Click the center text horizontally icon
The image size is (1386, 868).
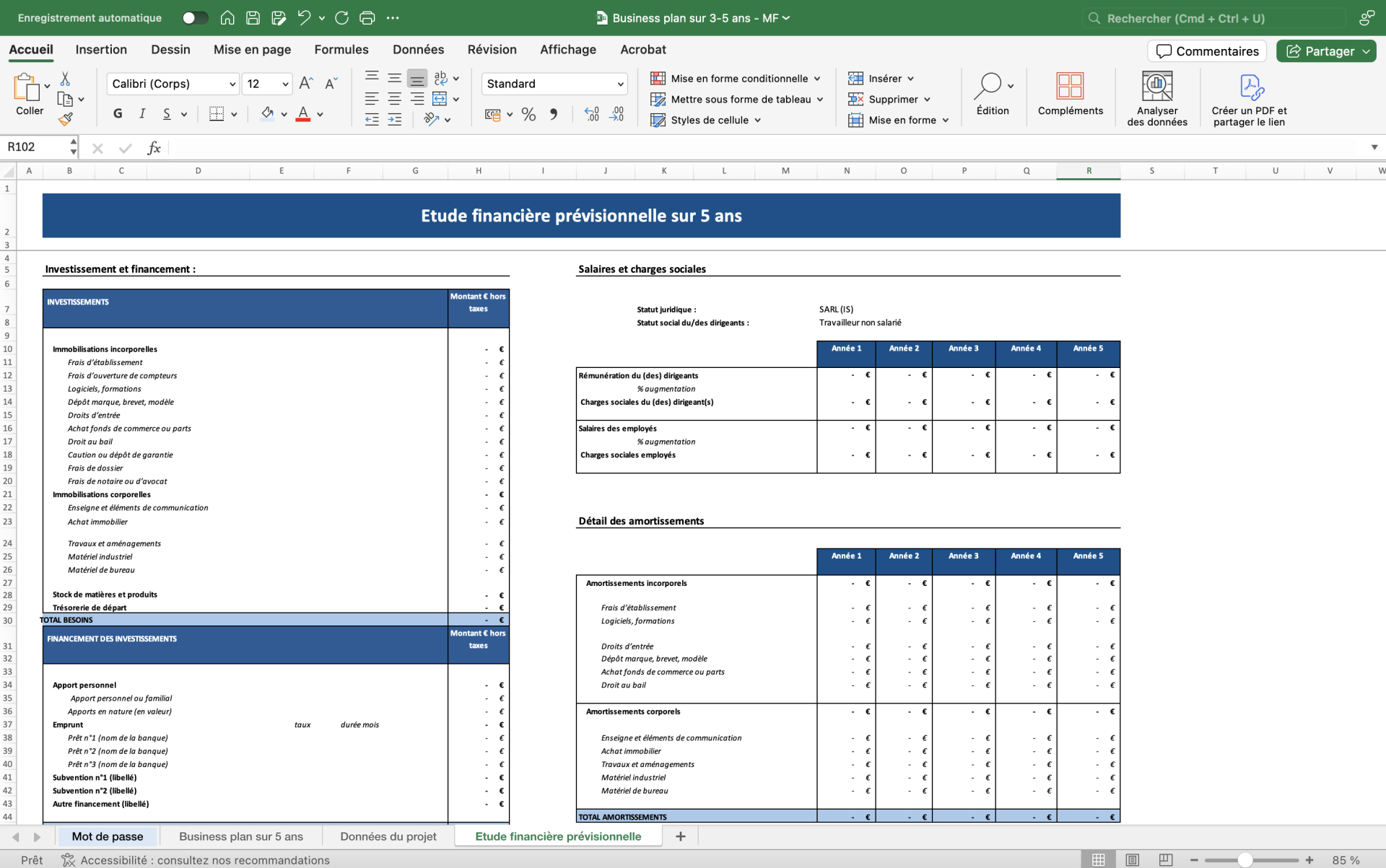pyautogui.click(x=395, y=99)
